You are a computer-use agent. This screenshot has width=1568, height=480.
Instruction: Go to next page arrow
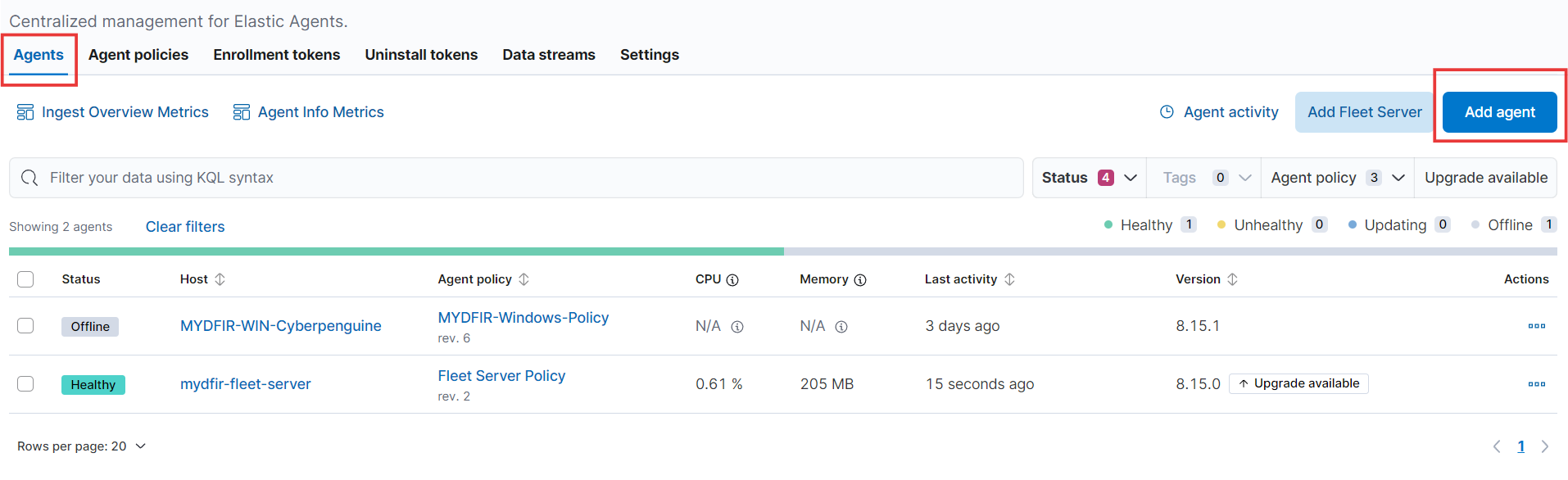coord(1545,446)
